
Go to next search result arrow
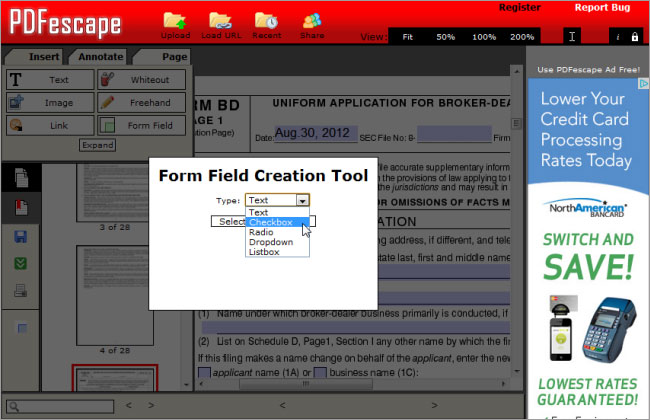coord(151,405)
